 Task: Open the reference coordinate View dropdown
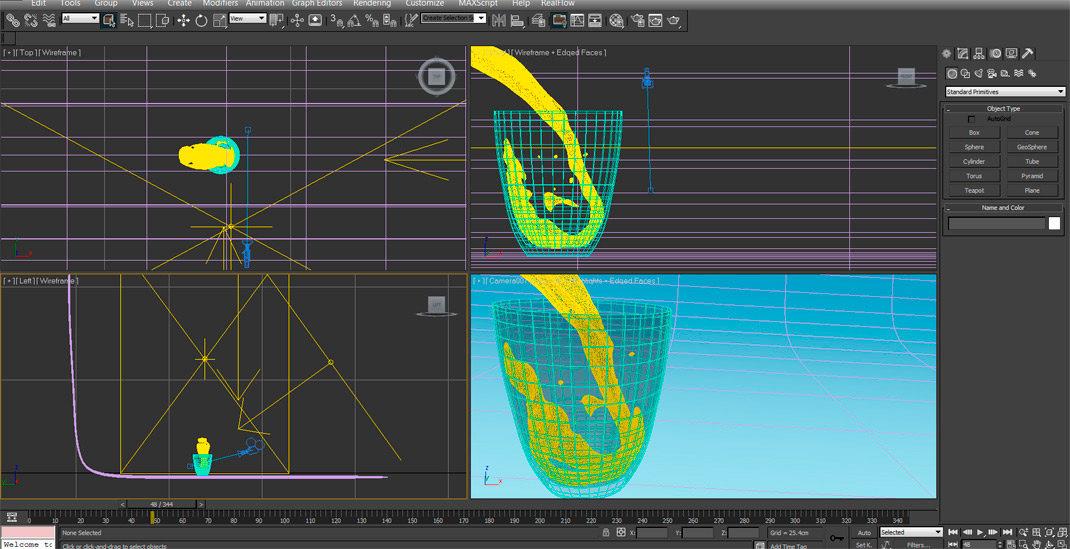pos(247,18)
